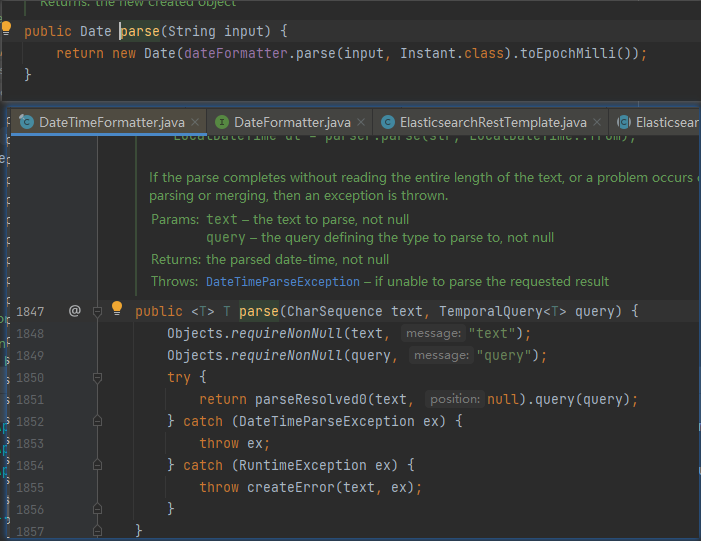
Task: Click the @ gutter marker at line 1847
Action: (x=74, y=311)
